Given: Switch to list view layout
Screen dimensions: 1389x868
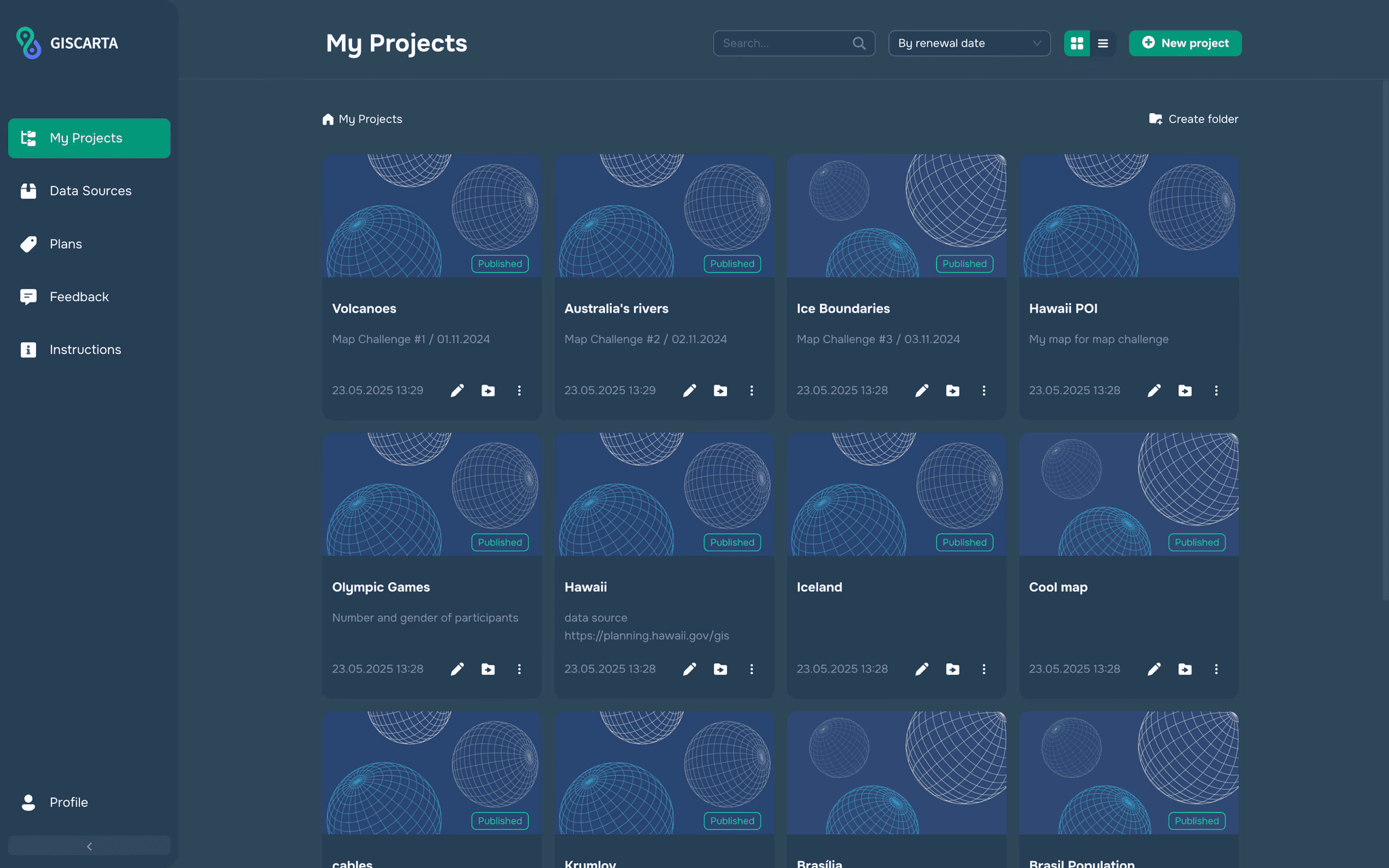Looking at the screenshot, I should [1103, 43].
